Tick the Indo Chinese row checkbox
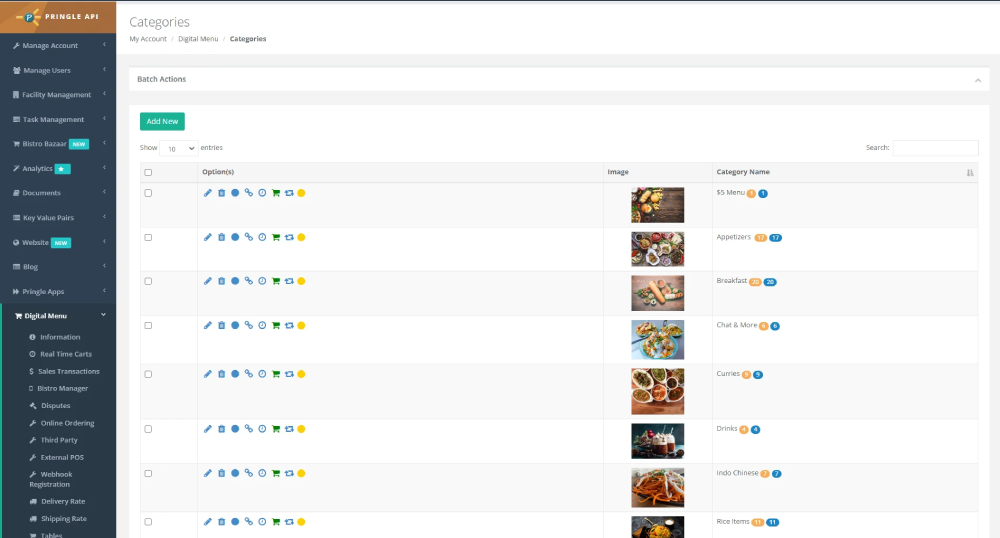1000x538 pixels. [149, 473]
